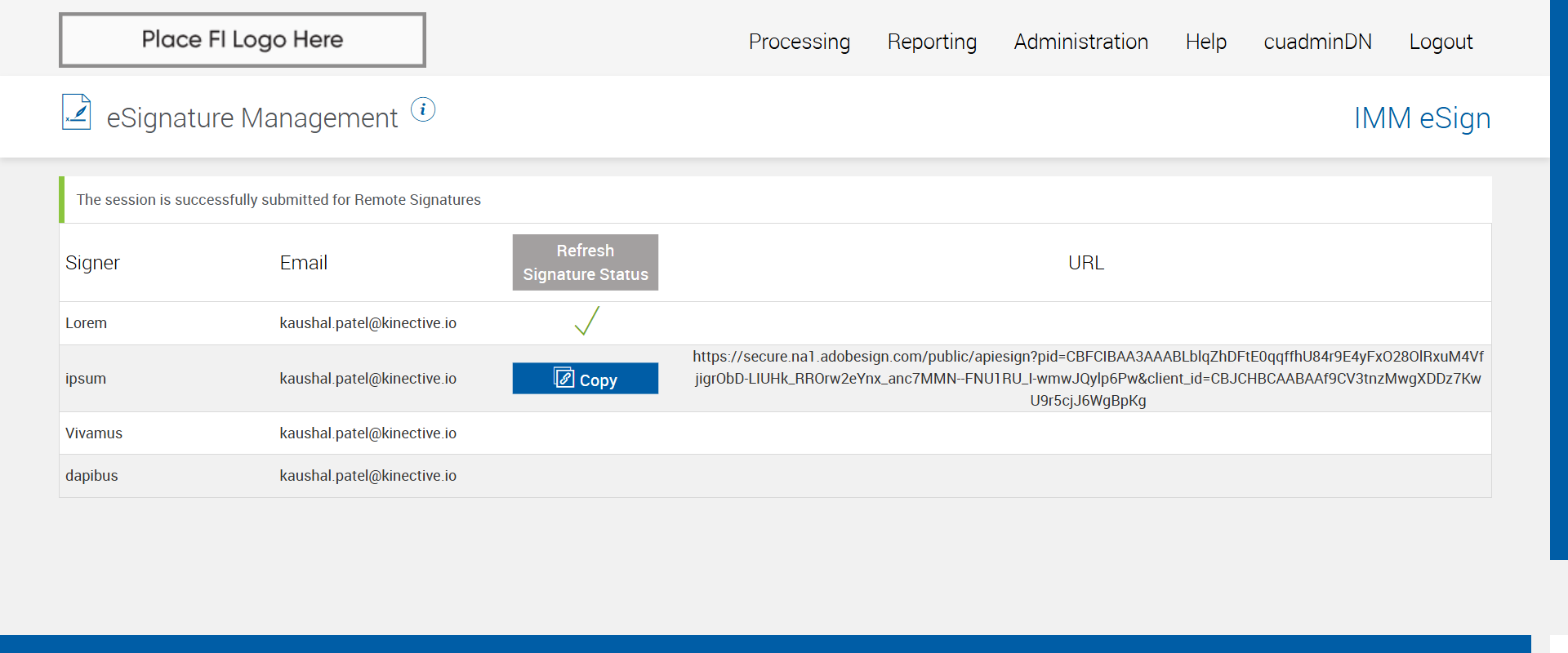Click the Signer column header
Viewport: 1568px width, 653px height.
(92, 263)
